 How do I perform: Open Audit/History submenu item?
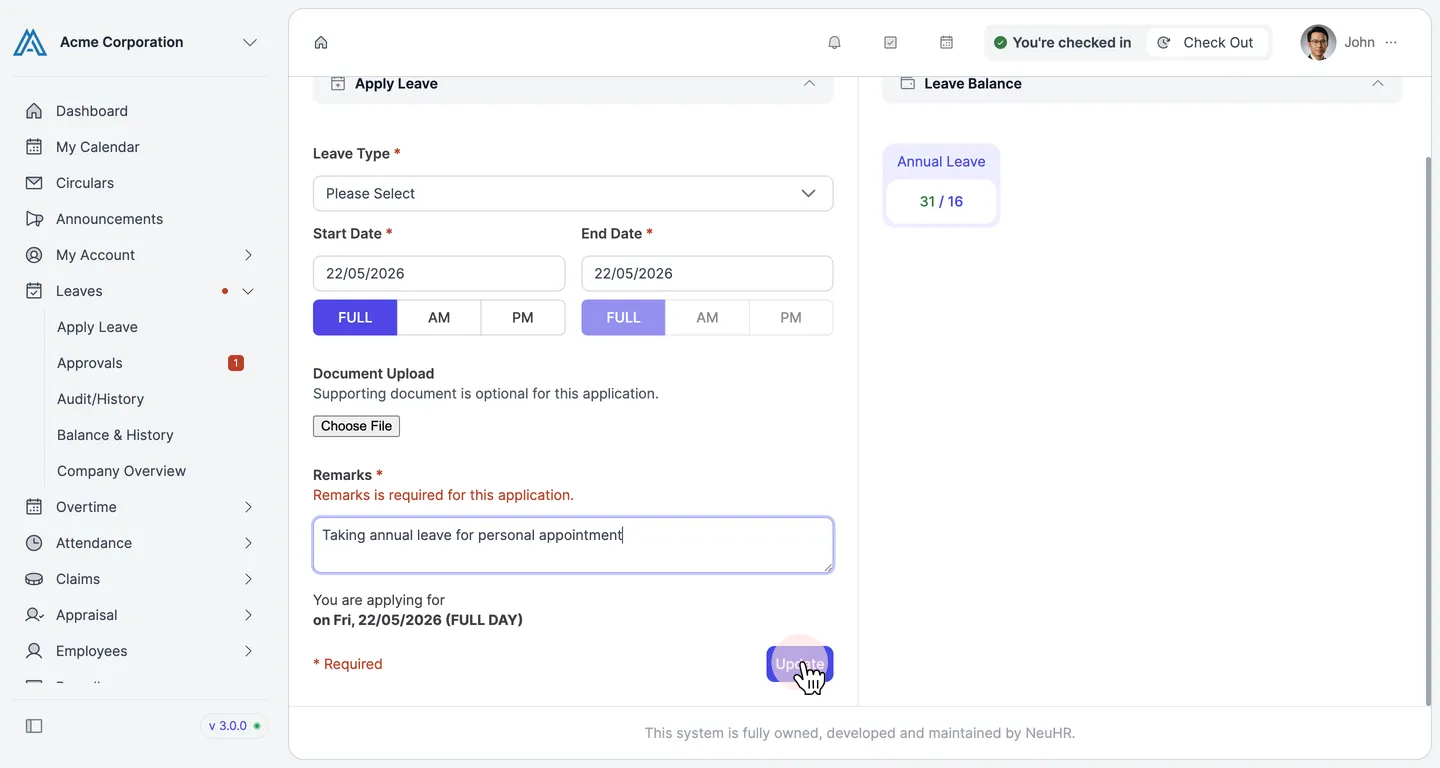100,399
